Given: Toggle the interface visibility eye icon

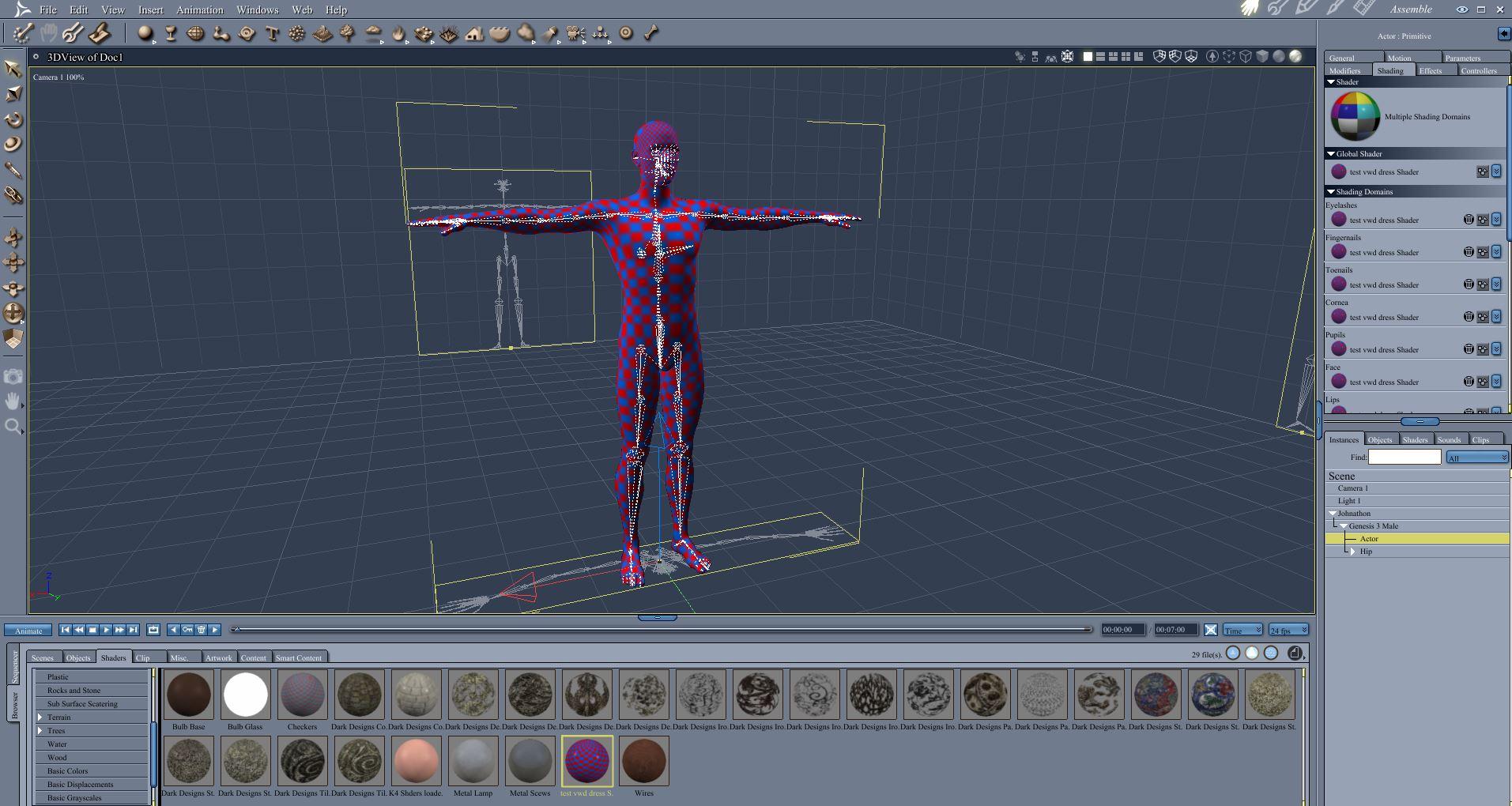Looking at the screenshot, I should 1462,9.
